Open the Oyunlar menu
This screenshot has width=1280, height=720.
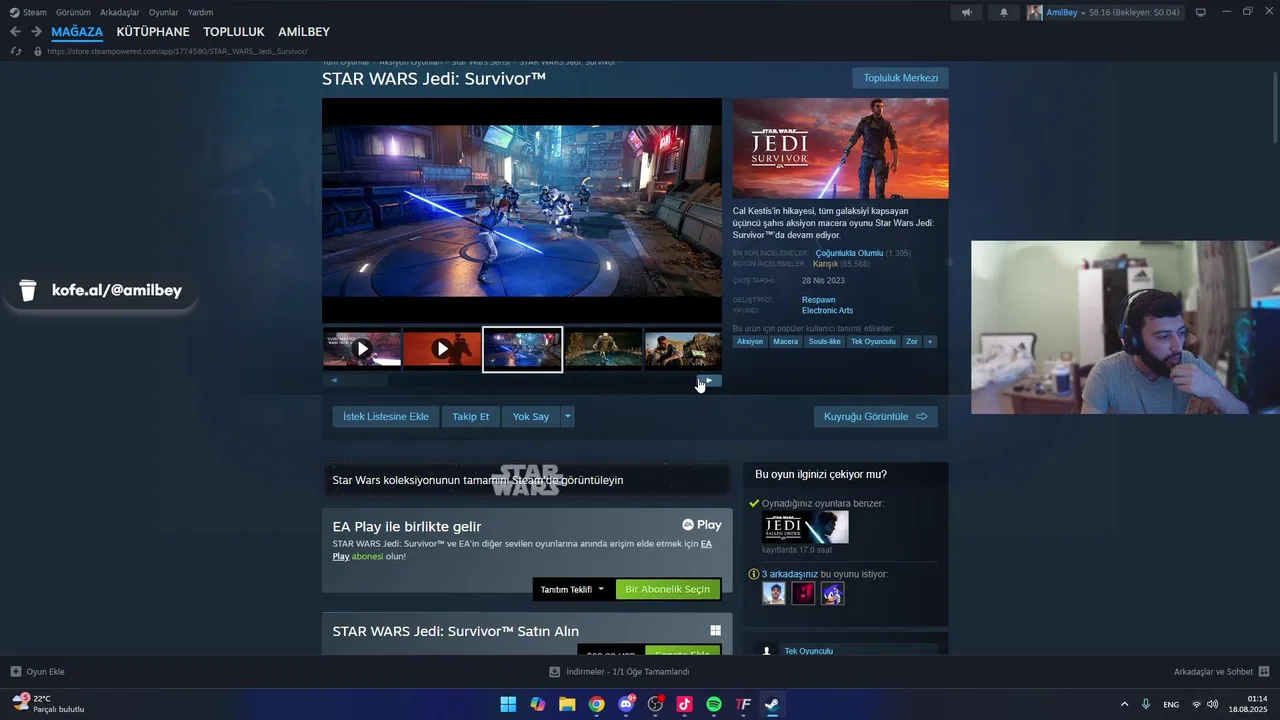point(164,12)
